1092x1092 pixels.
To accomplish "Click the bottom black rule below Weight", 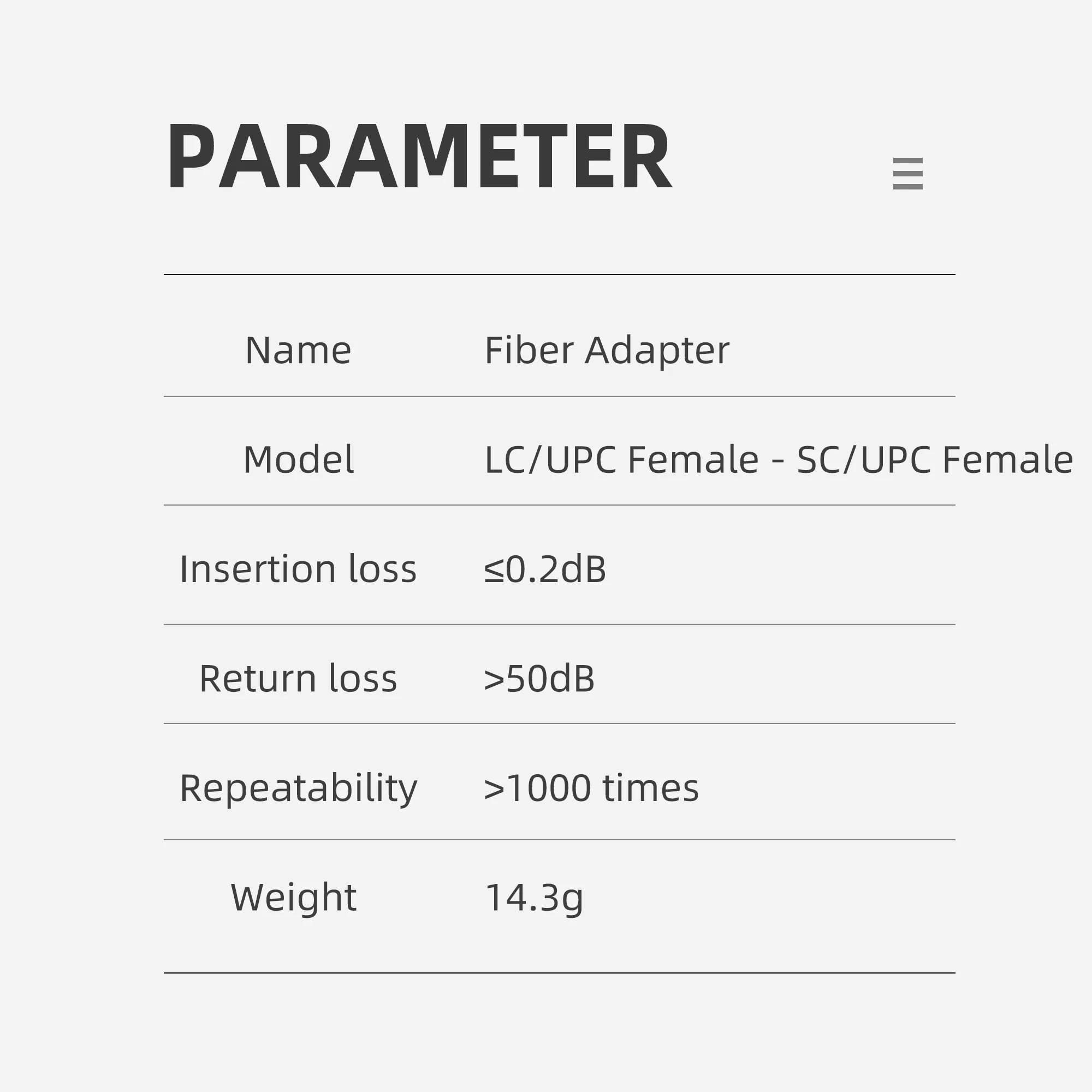I will coord(559,973).
